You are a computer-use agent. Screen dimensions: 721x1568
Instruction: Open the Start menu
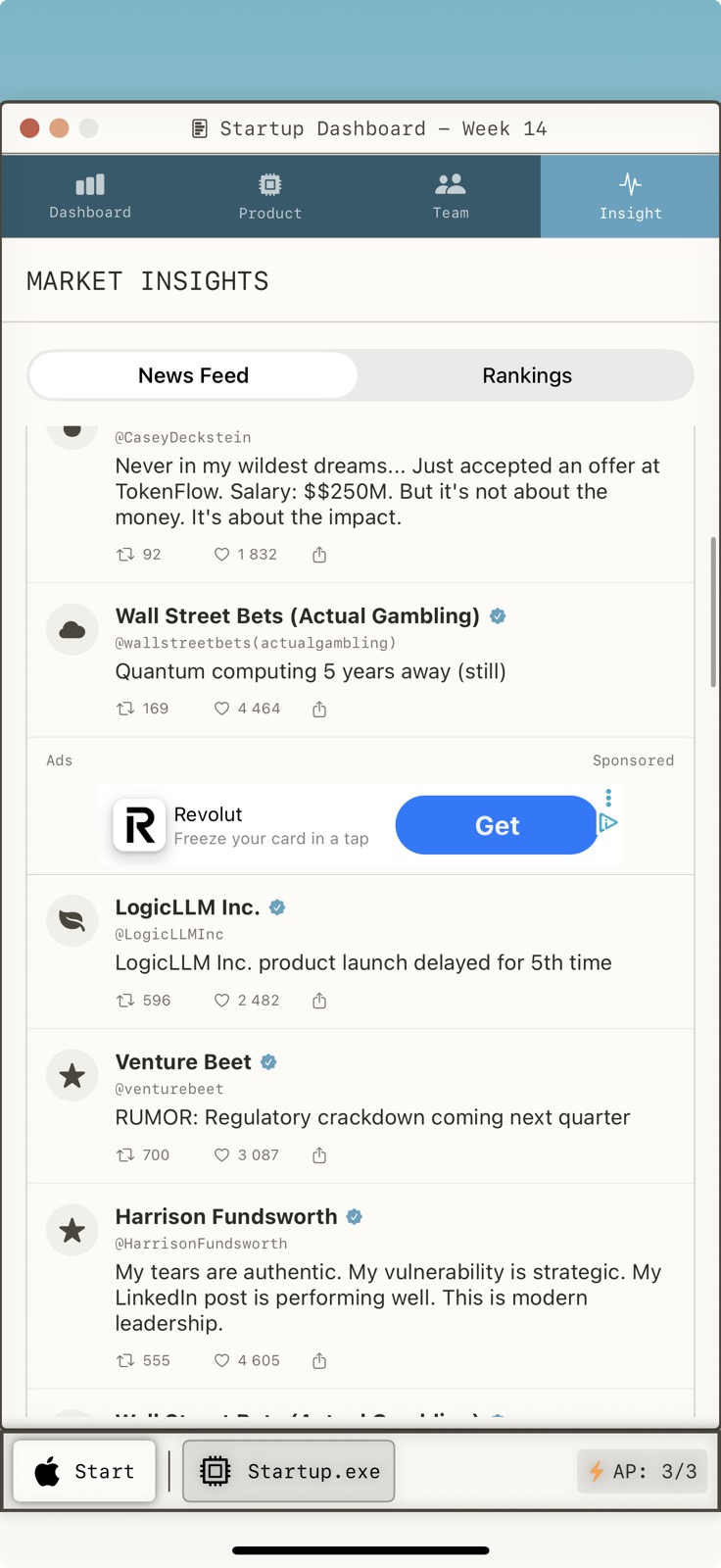pos(85,1471)
